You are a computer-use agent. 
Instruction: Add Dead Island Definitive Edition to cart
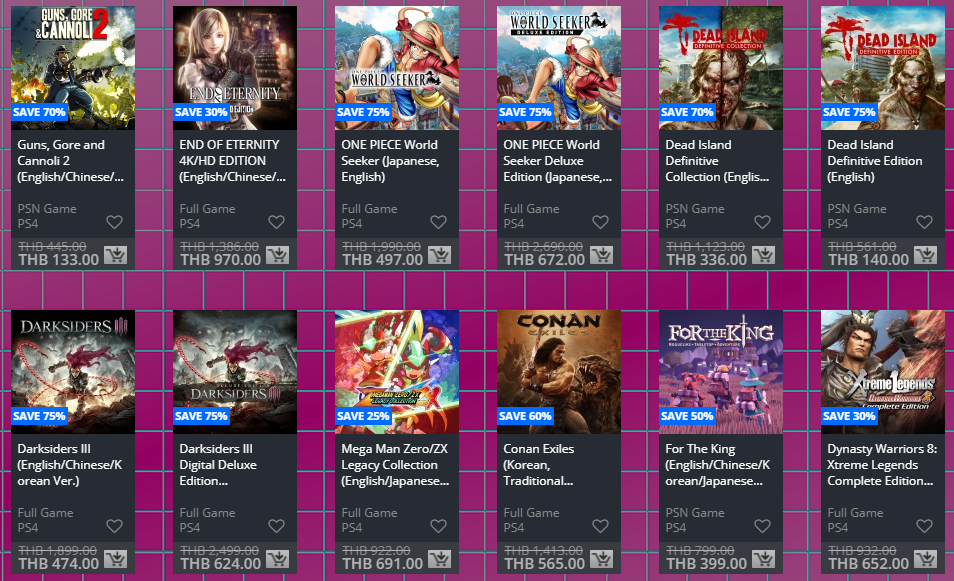coord(925,254)
